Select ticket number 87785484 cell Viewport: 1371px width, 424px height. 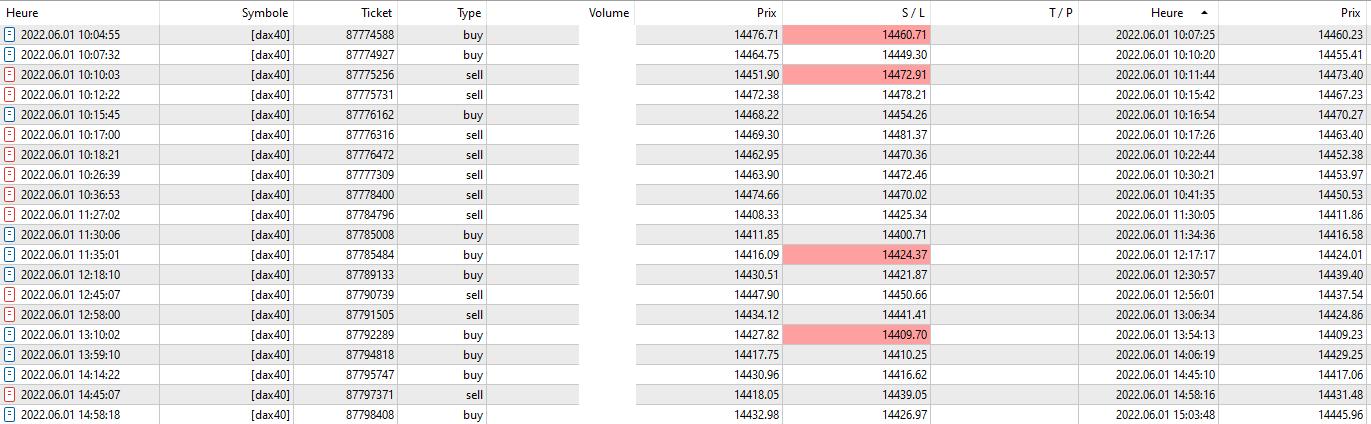coord(369,254)
